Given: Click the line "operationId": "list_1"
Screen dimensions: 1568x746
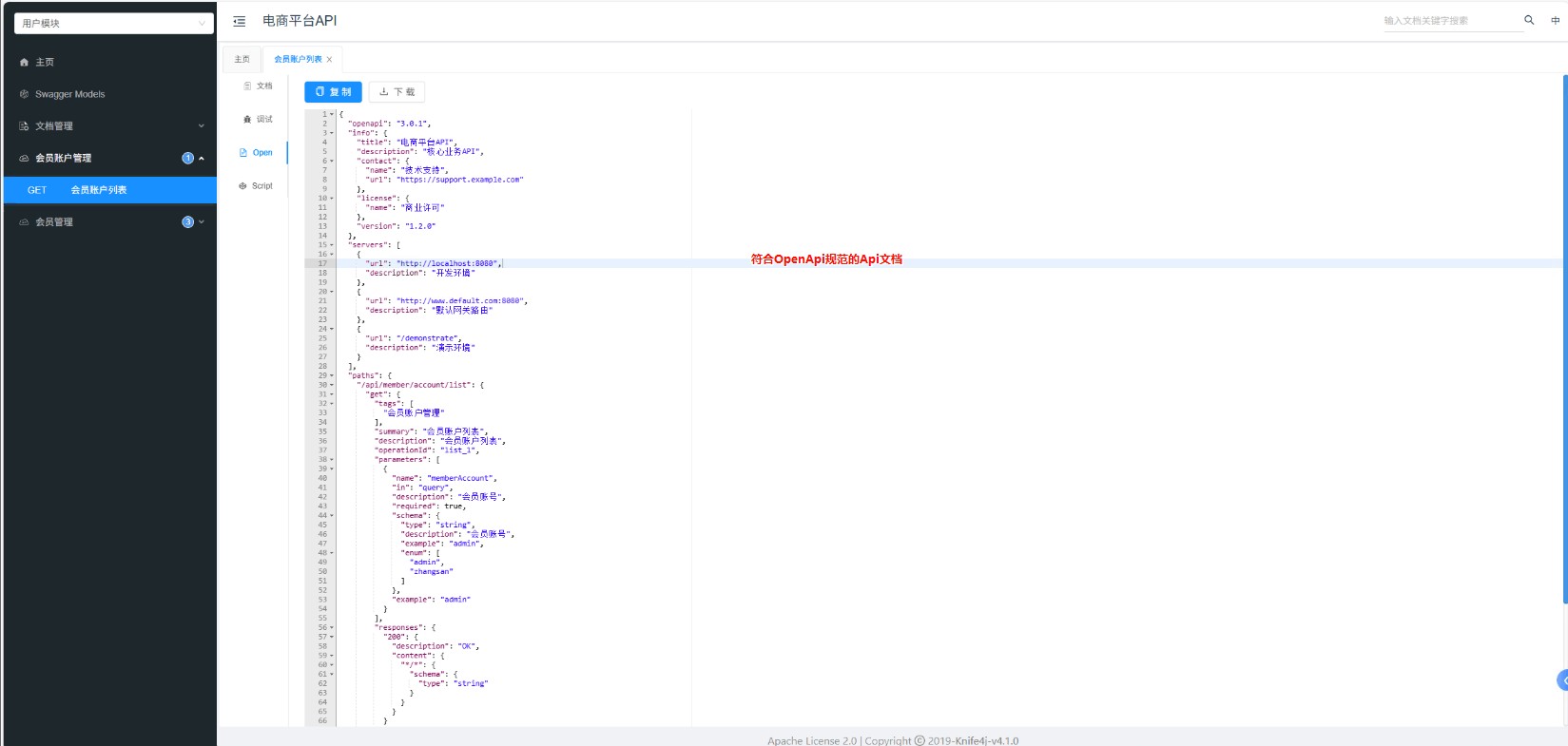Looking at the screenshot, I should tap(427, 450).
